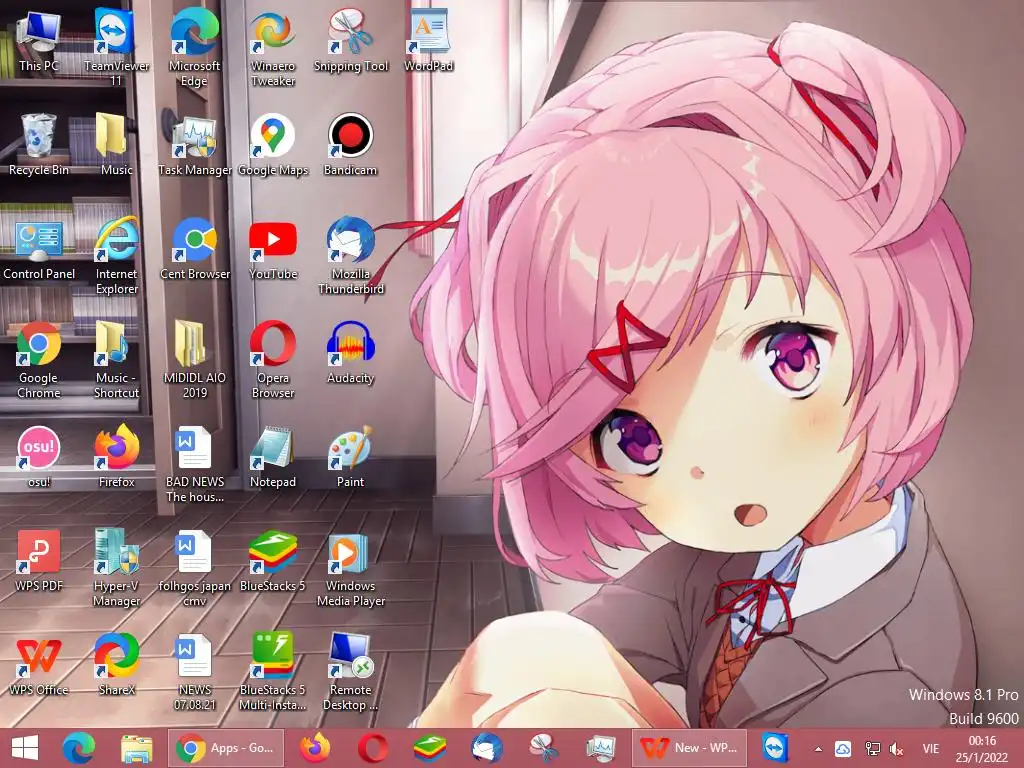Click the Internet Explorer desktop shortcut
Image resolution: width=1024 pixels, height=768 pixels.
coord(116,255)
